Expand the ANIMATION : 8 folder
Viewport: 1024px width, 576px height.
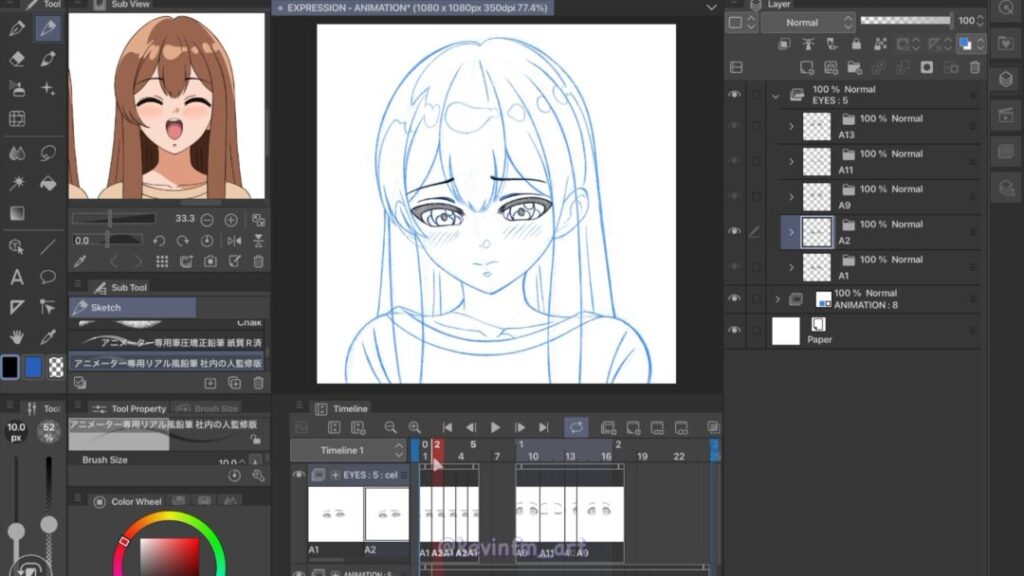(778, 299)
